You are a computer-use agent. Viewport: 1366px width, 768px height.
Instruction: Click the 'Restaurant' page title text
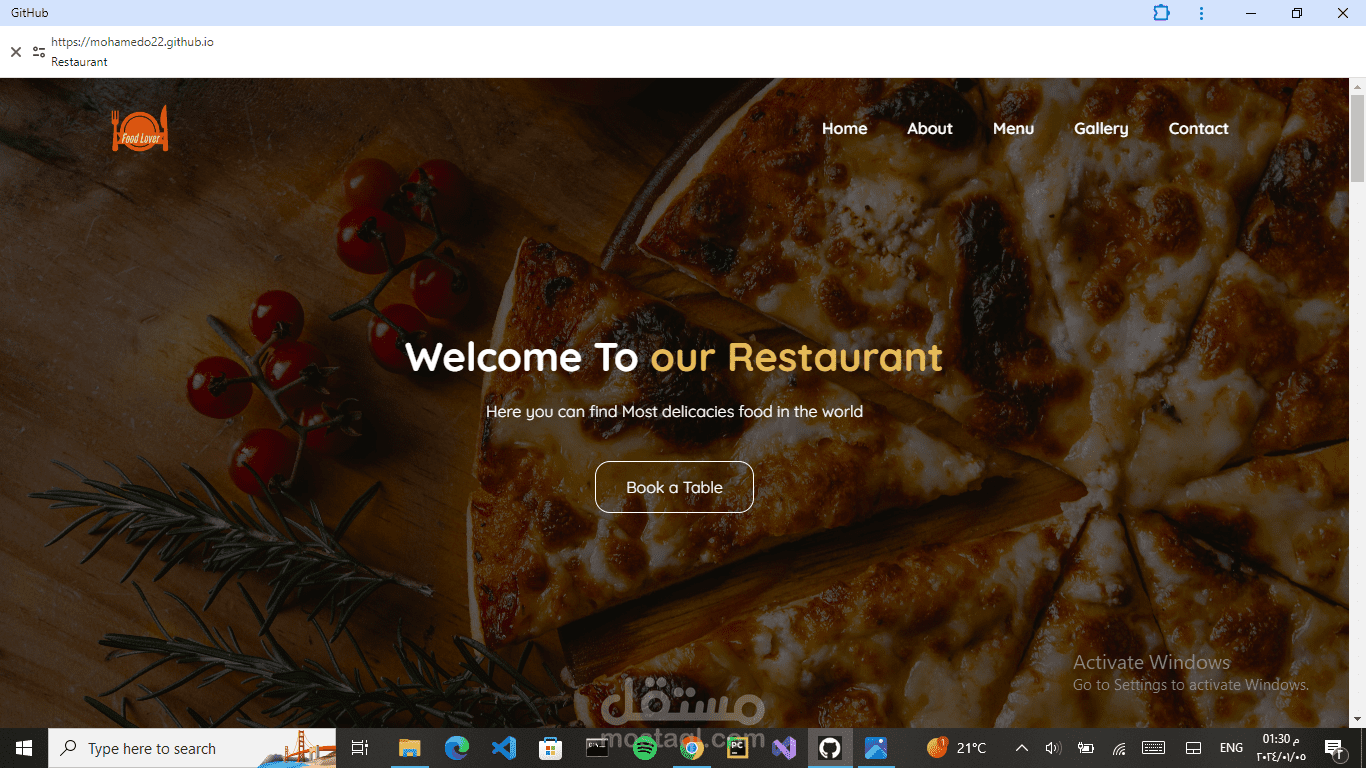pos(79,62)
